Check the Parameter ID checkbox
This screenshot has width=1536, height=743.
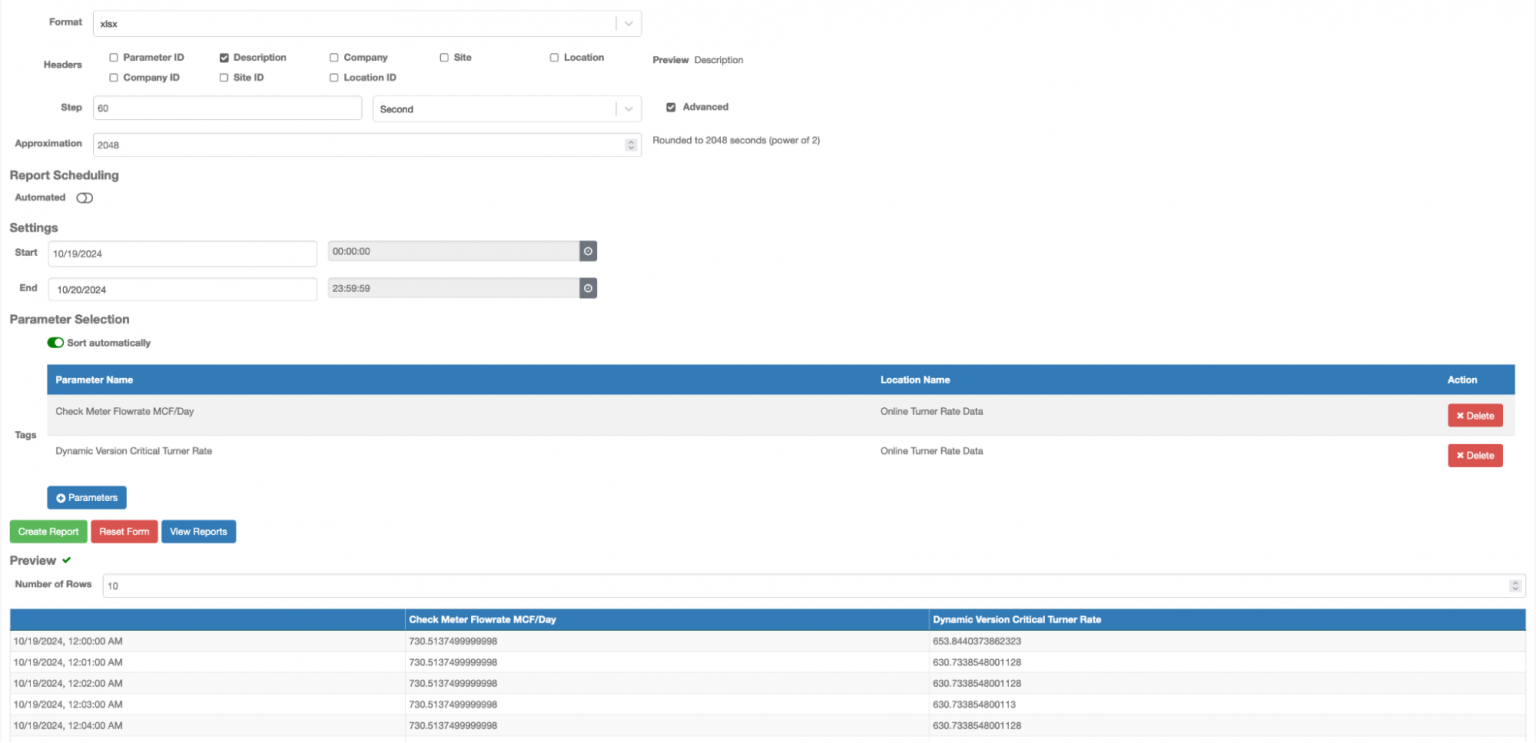(113, 57)
